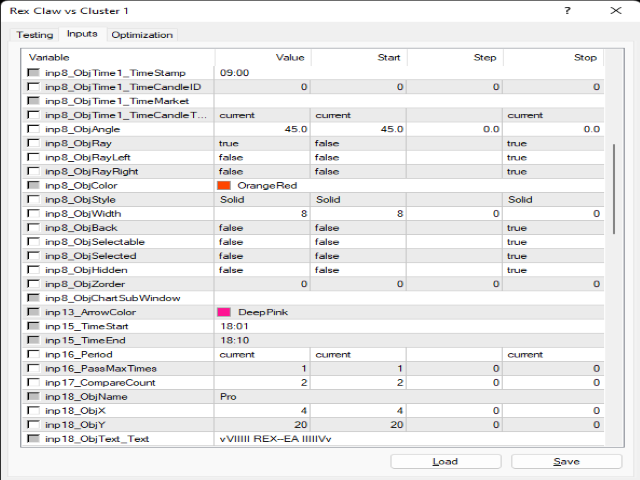Image resolution: width=640 pixels, height=480 pixels.
Task: Pick the DeepPink arrow color swatch
Action: 224,312
